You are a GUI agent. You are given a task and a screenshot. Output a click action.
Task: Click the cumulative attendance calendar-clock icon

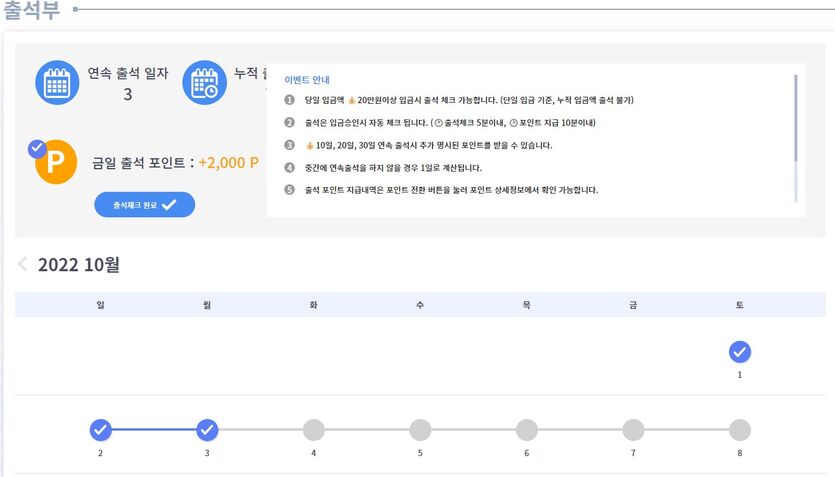click(204, 83)
